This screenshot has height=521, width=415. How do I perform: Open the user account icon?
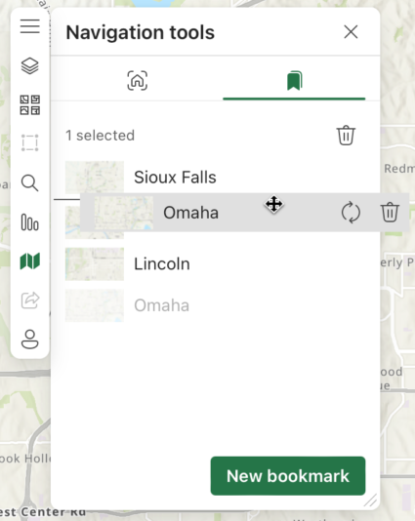tap(30, 339)
